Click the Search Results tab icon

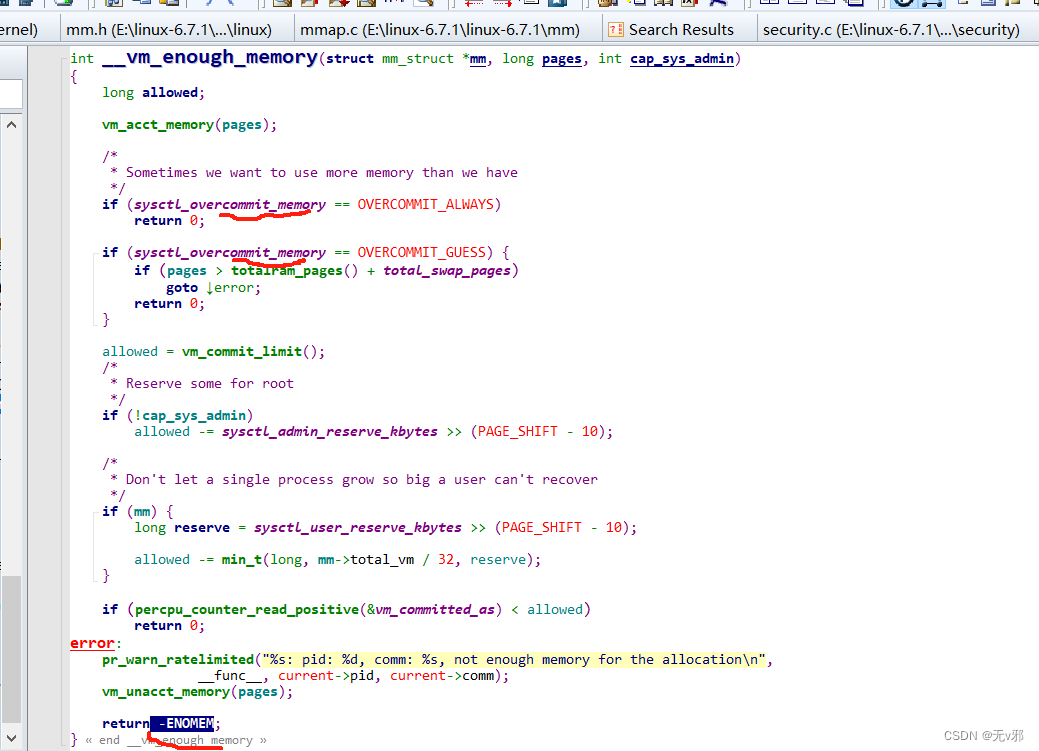pos(616,30)
